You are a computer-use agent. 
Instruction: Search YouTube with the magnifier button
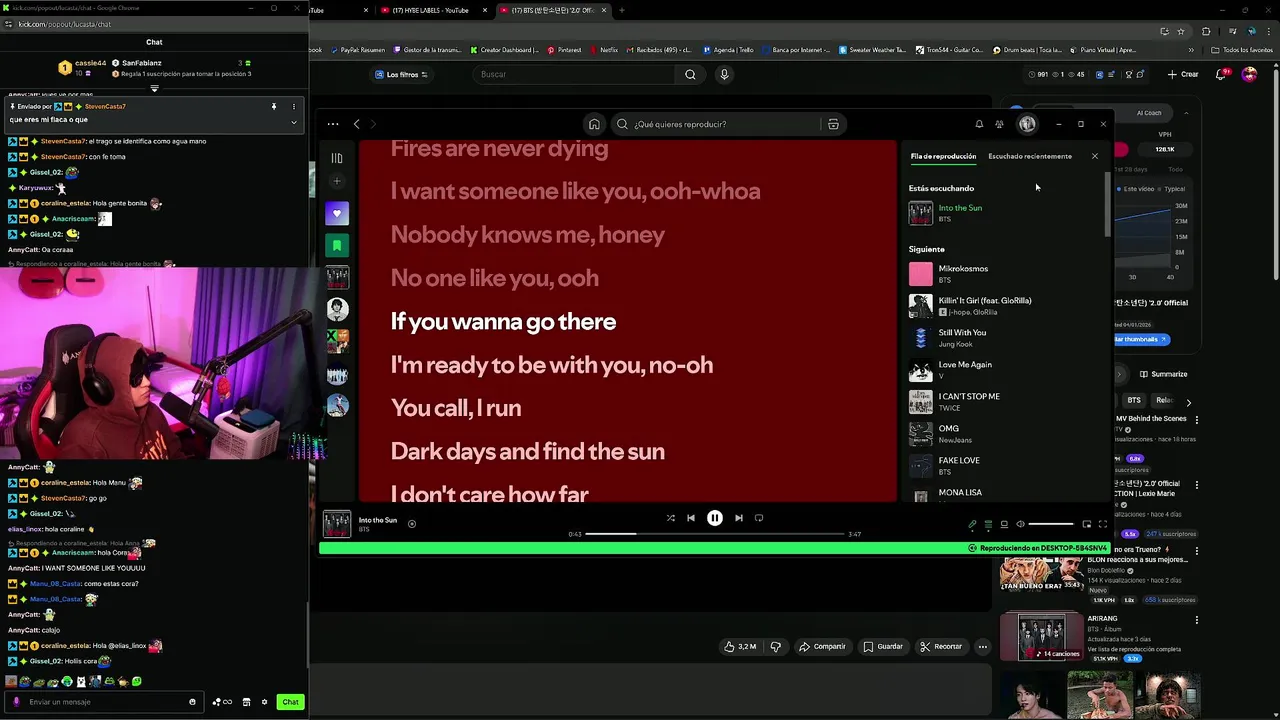point(690,74)
